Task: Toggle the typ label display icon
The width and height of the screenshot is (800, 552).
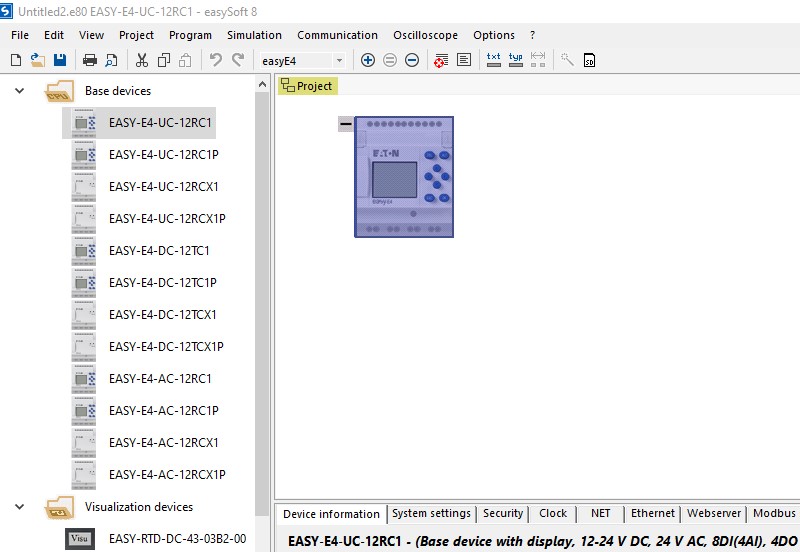Action: (516, 60)
